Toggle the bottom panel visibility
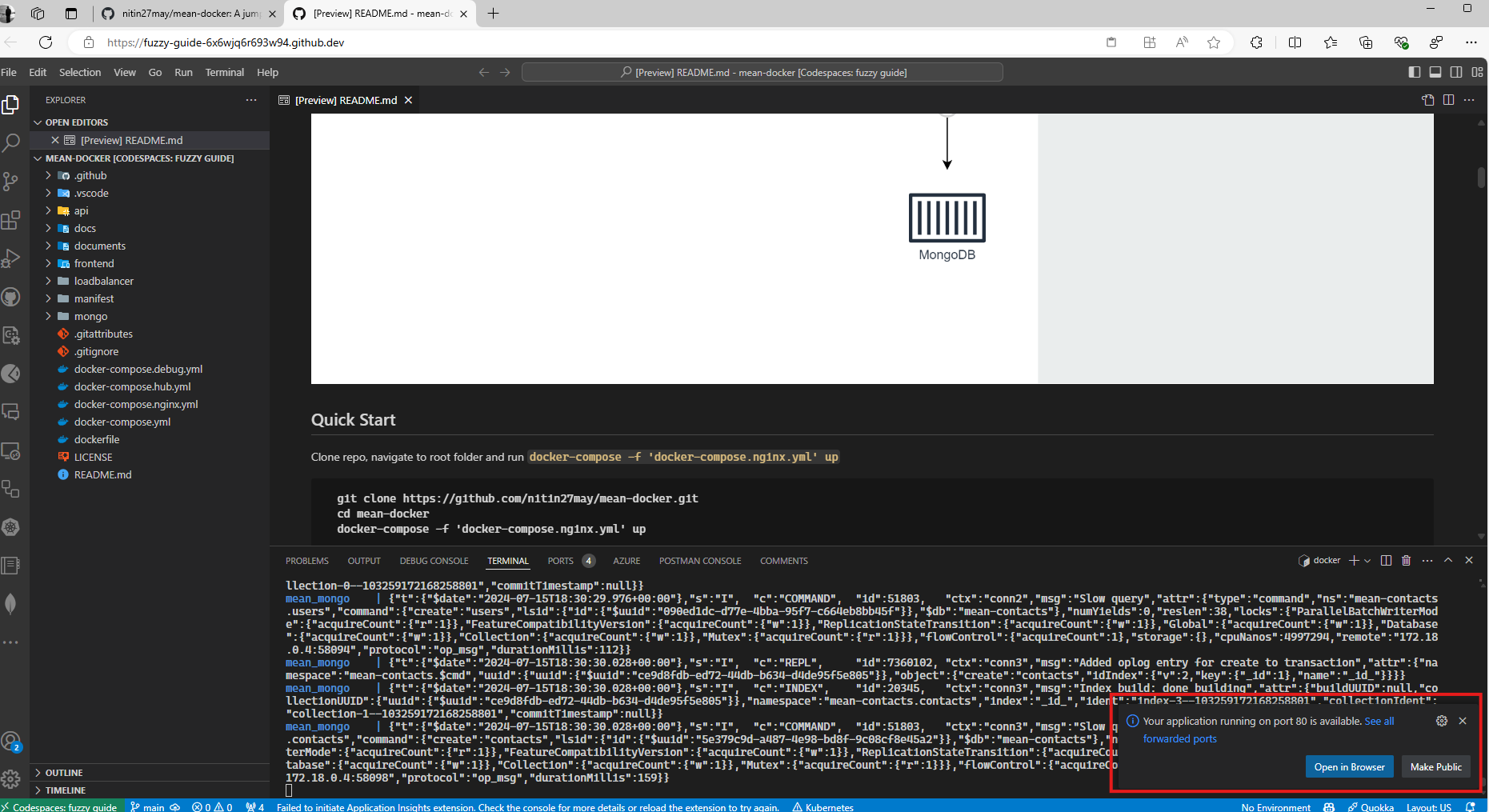This screenshot has height=812, width=1489. 1435,72
